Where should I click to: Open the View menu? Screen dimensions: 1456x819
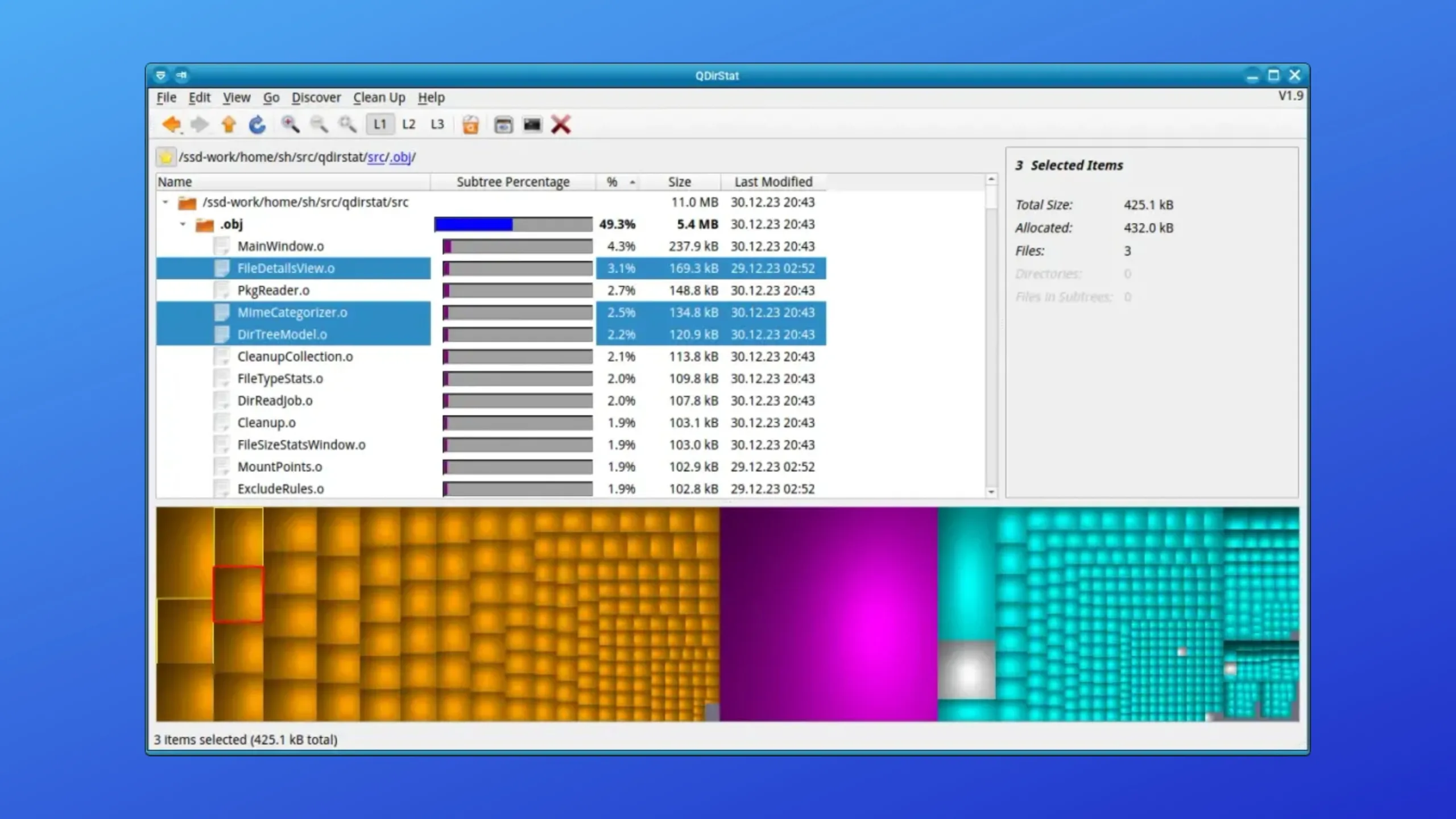[x=236, y=97]
